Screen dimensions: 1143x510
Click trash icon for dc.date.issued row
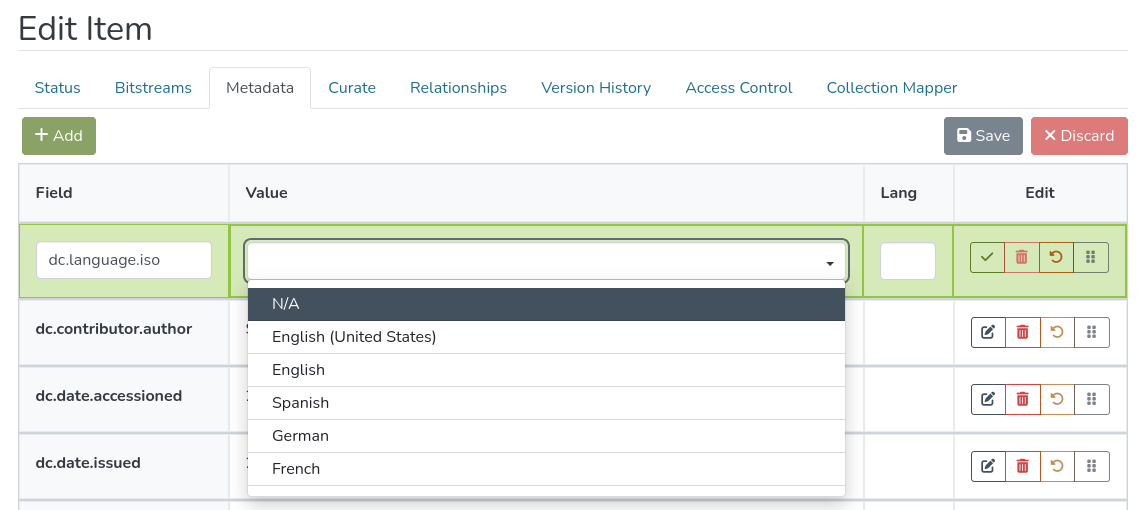coord(1022,466)
